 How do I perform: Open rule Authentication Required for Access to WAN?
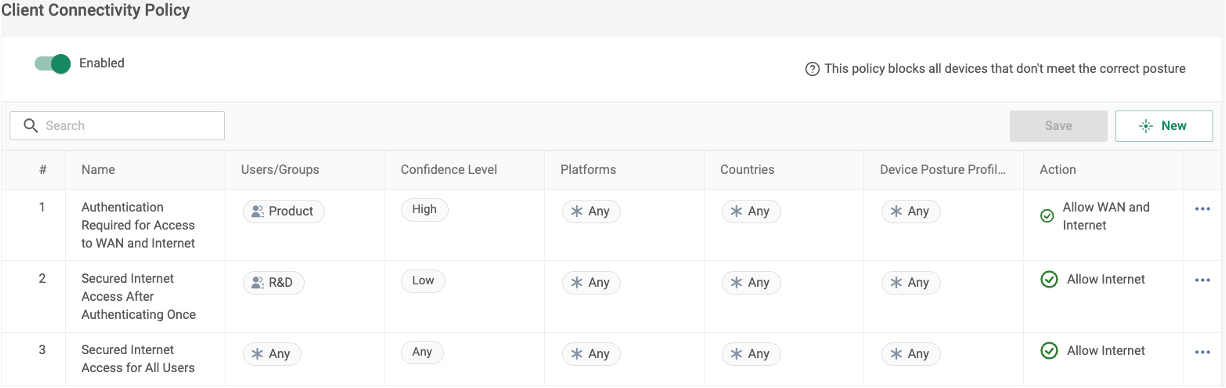(138, 225)
